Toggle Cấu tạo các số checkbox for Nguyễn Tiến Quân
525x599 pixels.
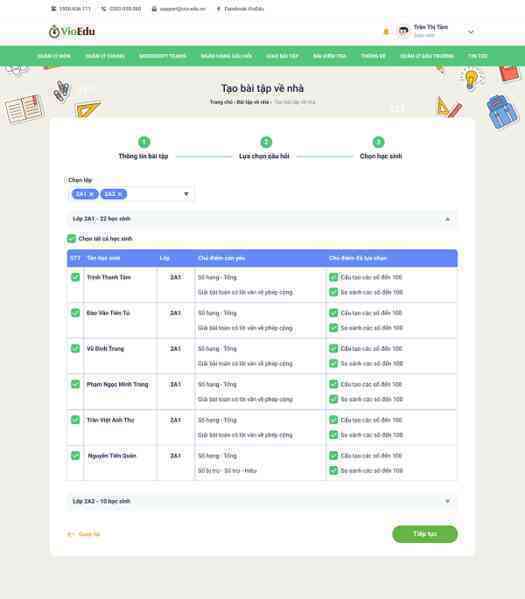(334, 456)
